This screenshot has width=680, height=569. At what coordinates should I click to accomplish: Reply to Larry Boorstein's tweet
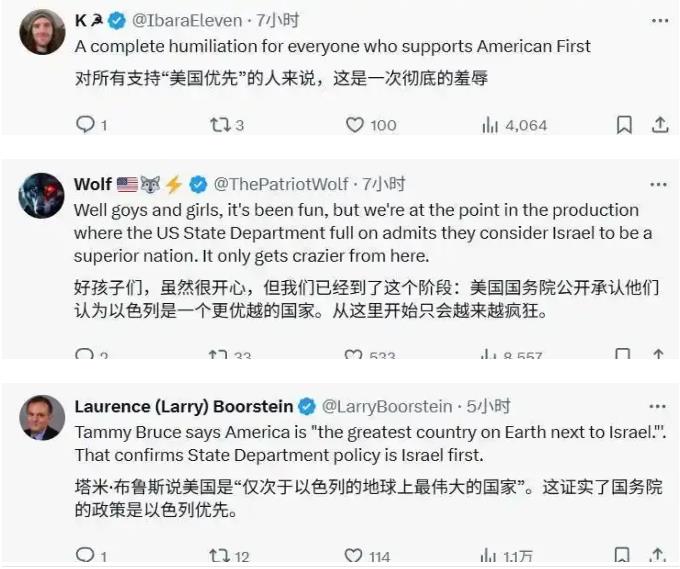pos(86,555)
